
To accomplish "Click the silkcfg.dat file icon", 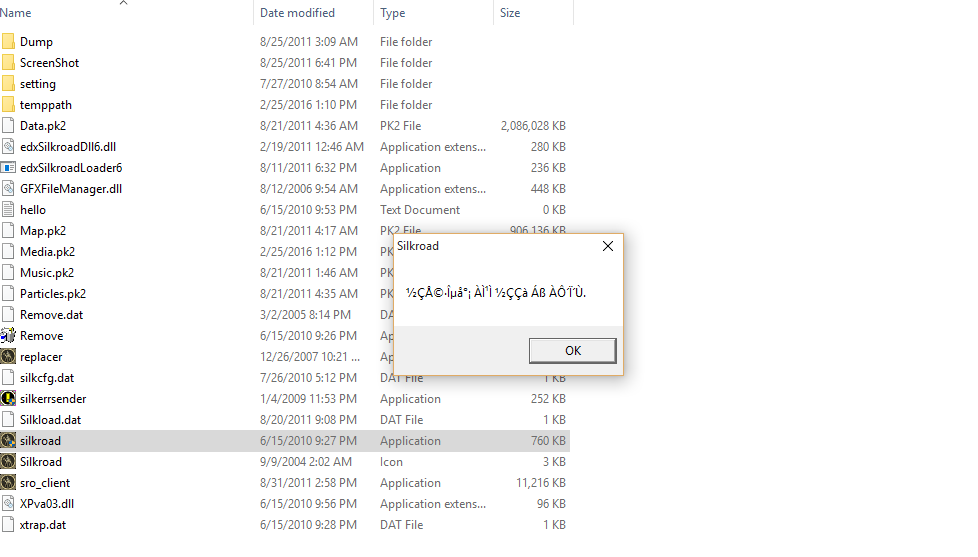I will [8, 377].
